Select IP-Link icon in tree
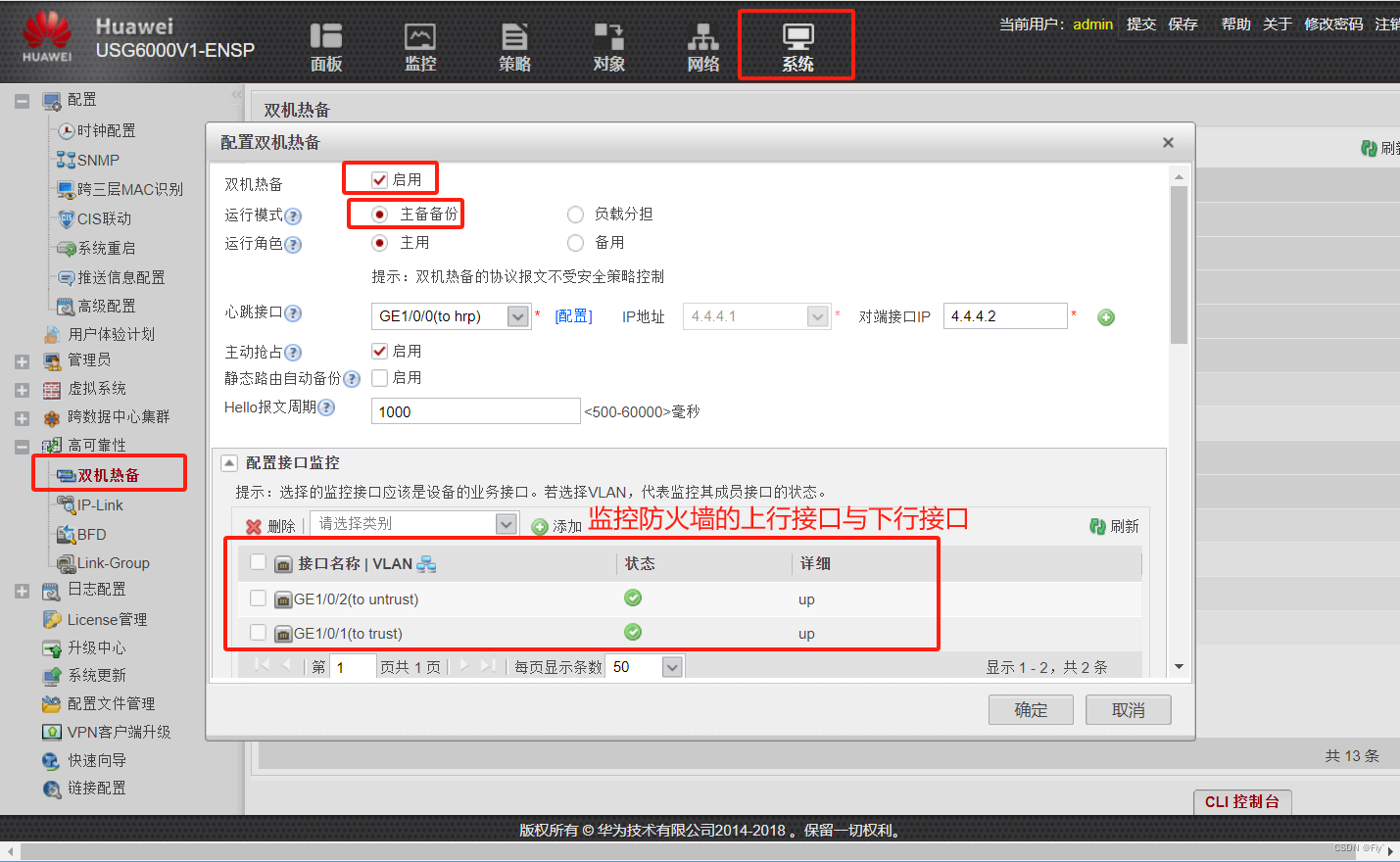Viewport: 1400px width, 862px height. click(67, 504)
